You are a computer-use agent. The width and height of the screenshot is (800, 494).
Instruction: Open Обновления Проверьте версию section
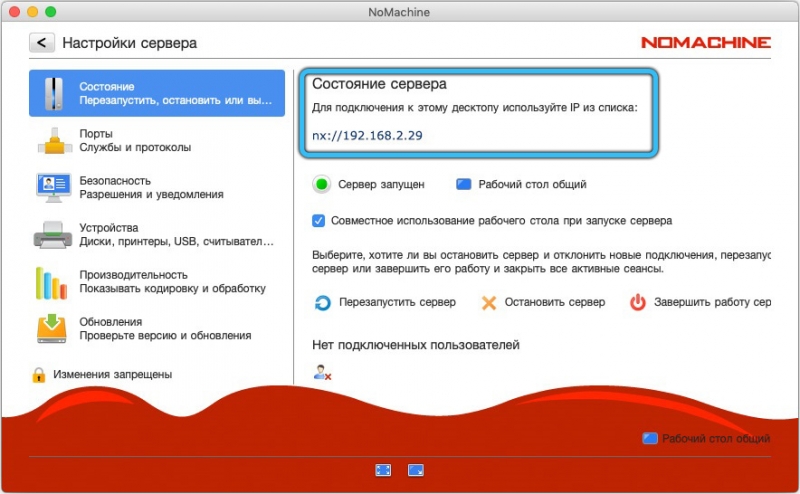click(157, 329)
